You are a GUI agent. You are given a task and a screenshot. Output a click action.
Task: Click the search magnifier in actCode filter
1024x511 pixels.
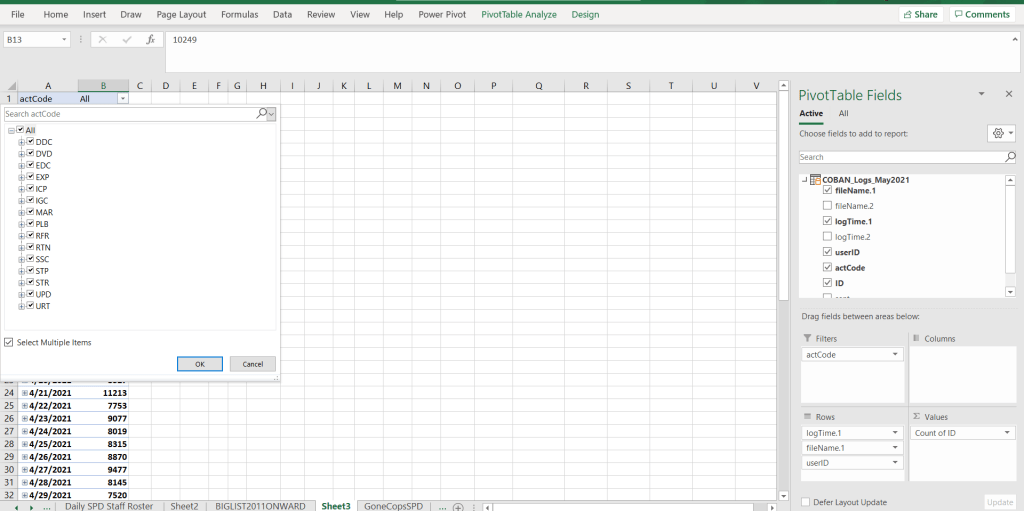tap(262, 114)
